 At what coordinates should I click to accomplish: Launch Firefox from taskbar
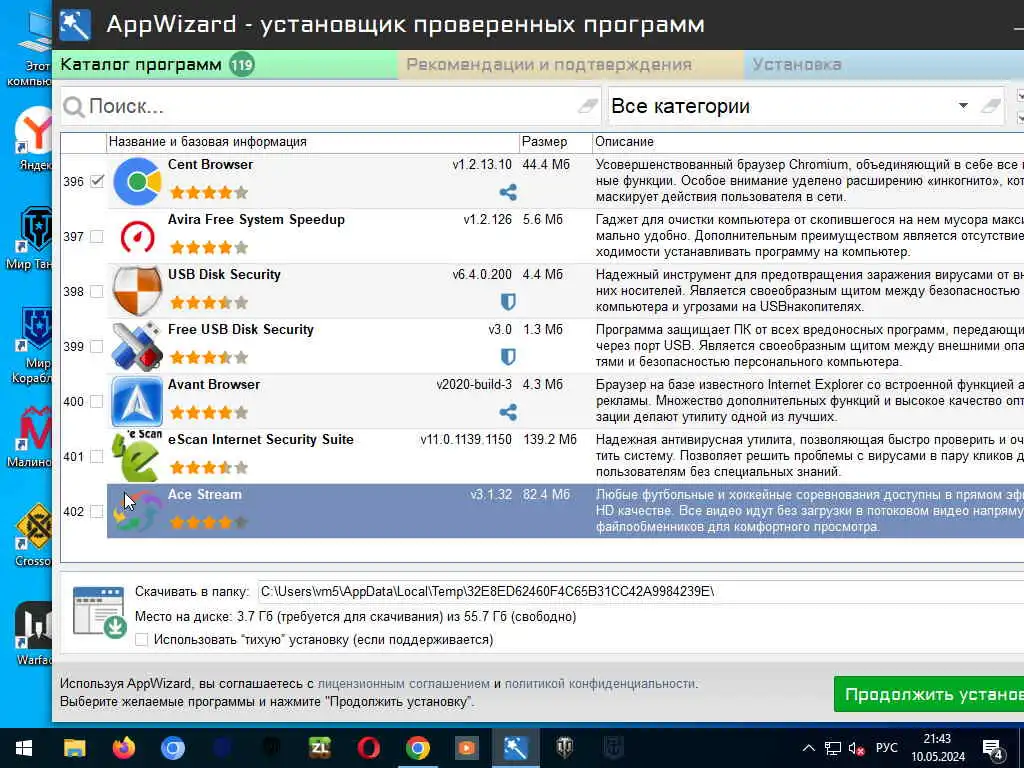coord(123,748)
